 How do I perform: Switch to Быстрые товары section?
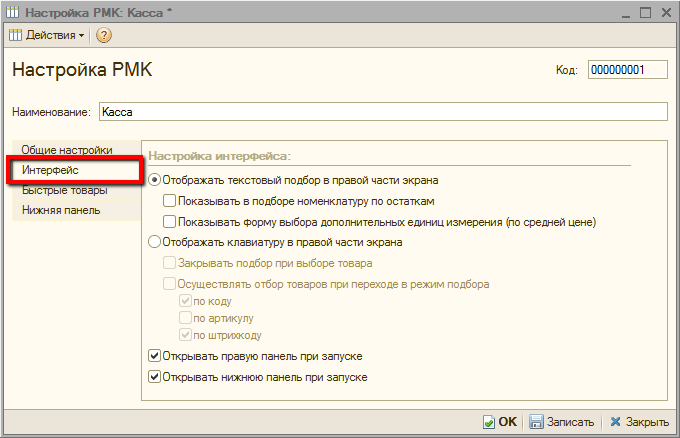(64, 191)
